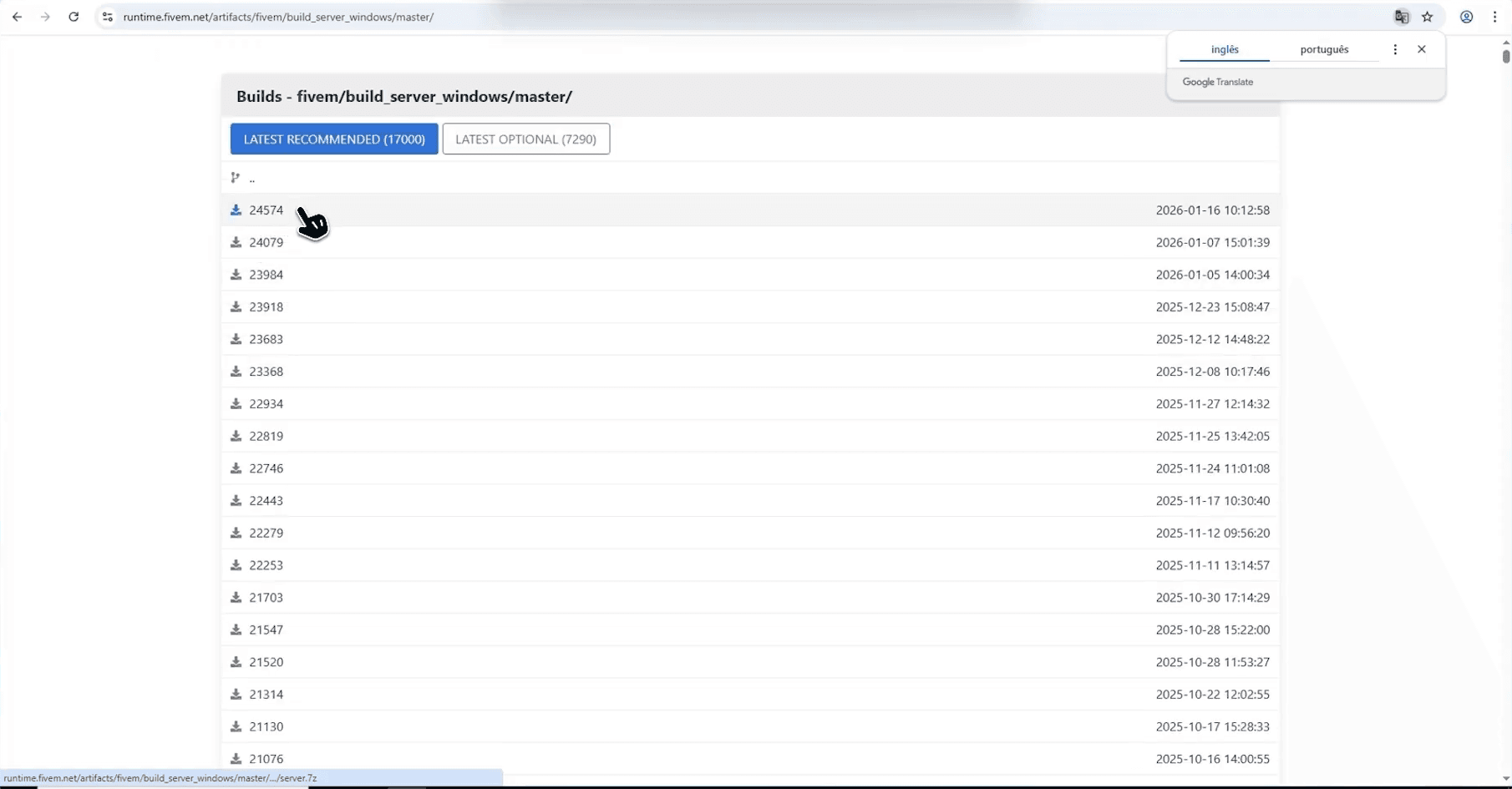This screenshot has width=1512, height=789.
Task: Click the download icon for build 21130
Action: pos(236,726)
